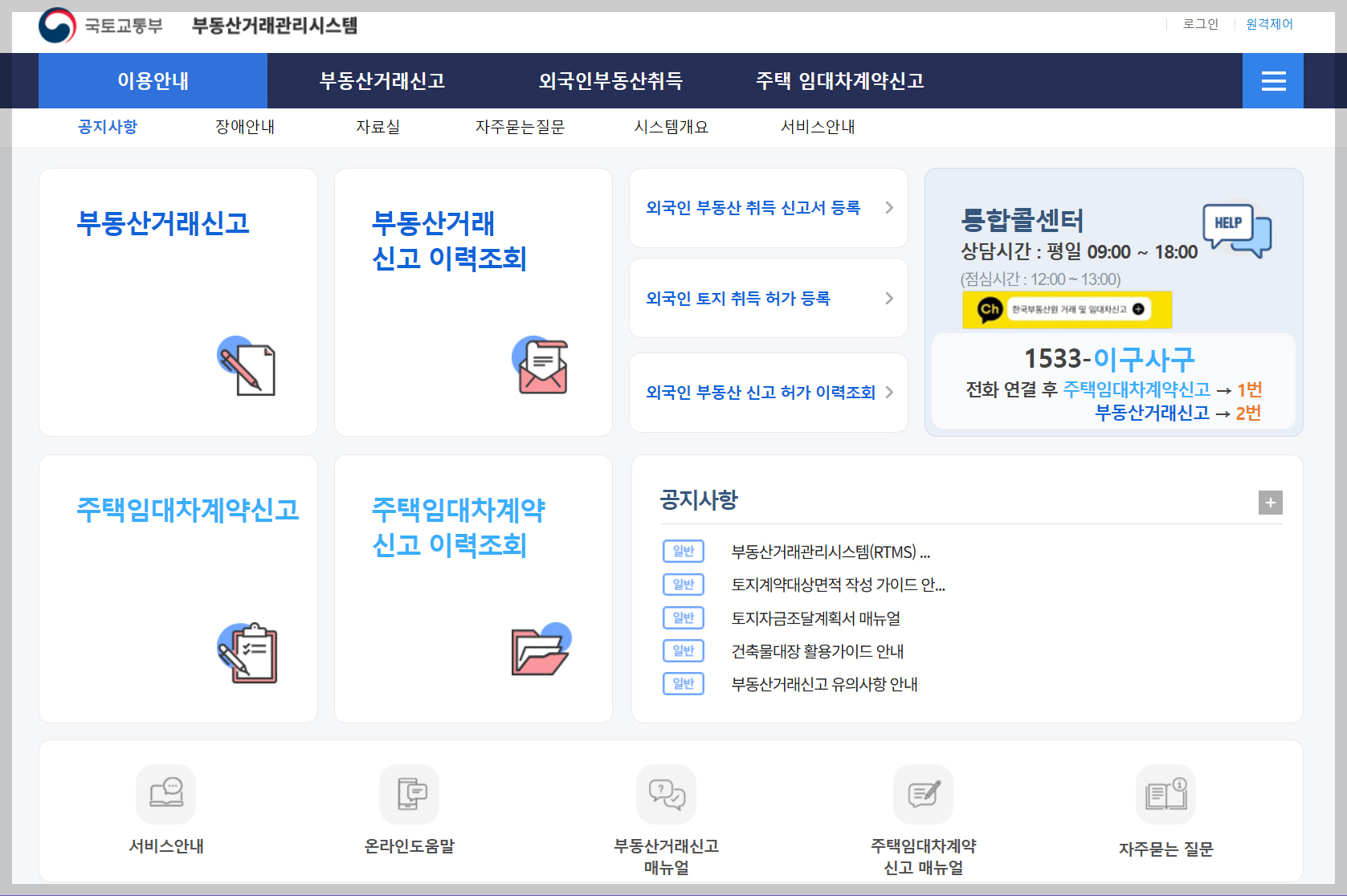Screen dimensions: 1347x896
Task: Click the 서비스안내 laptop icon
Action: tap(166, 794)
